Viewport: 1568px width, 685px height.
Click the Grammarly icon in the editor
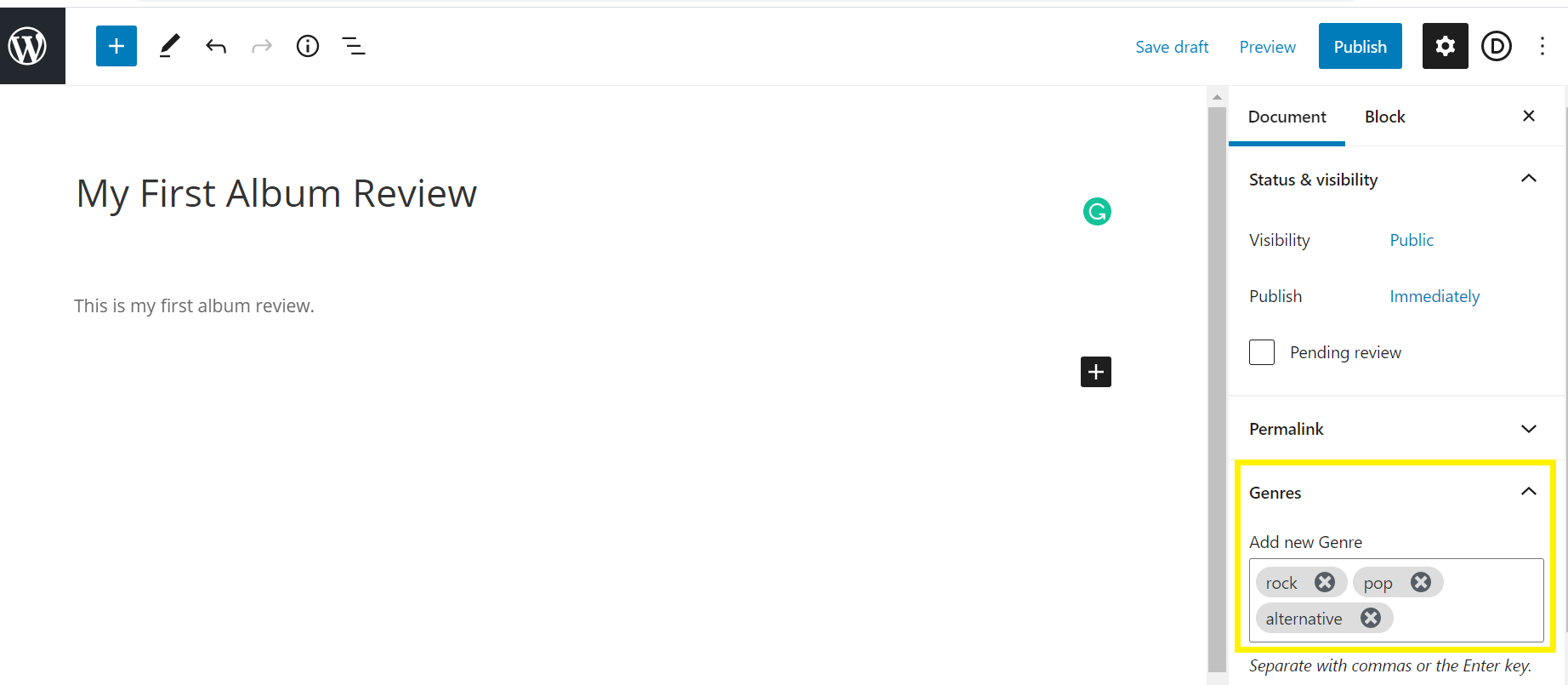point(1097,211)
